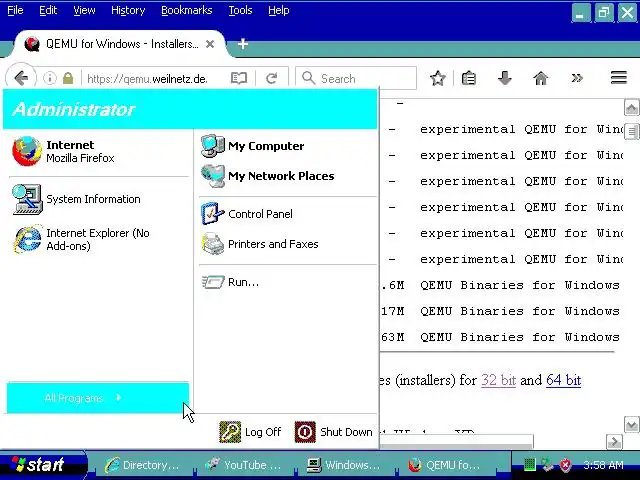The image size is (640, 480).
Task: Enter reader view via the book icon
Action: 239,78
